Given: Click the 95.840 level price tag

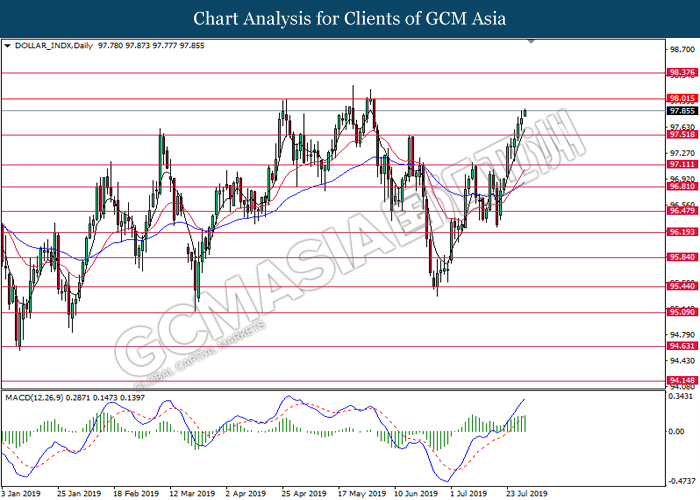Looking at the screenshot, I should coord(681,258).
